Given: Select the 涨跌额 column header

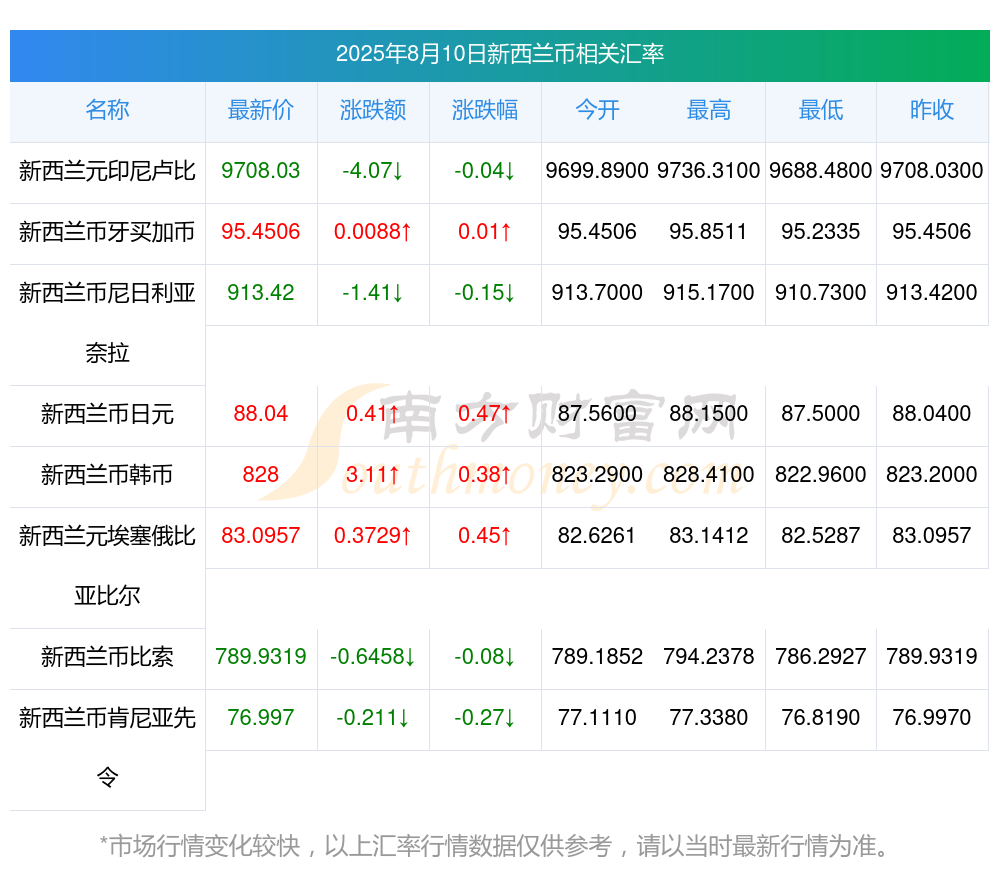Looking at the screenshot, I should coord(373,110).
